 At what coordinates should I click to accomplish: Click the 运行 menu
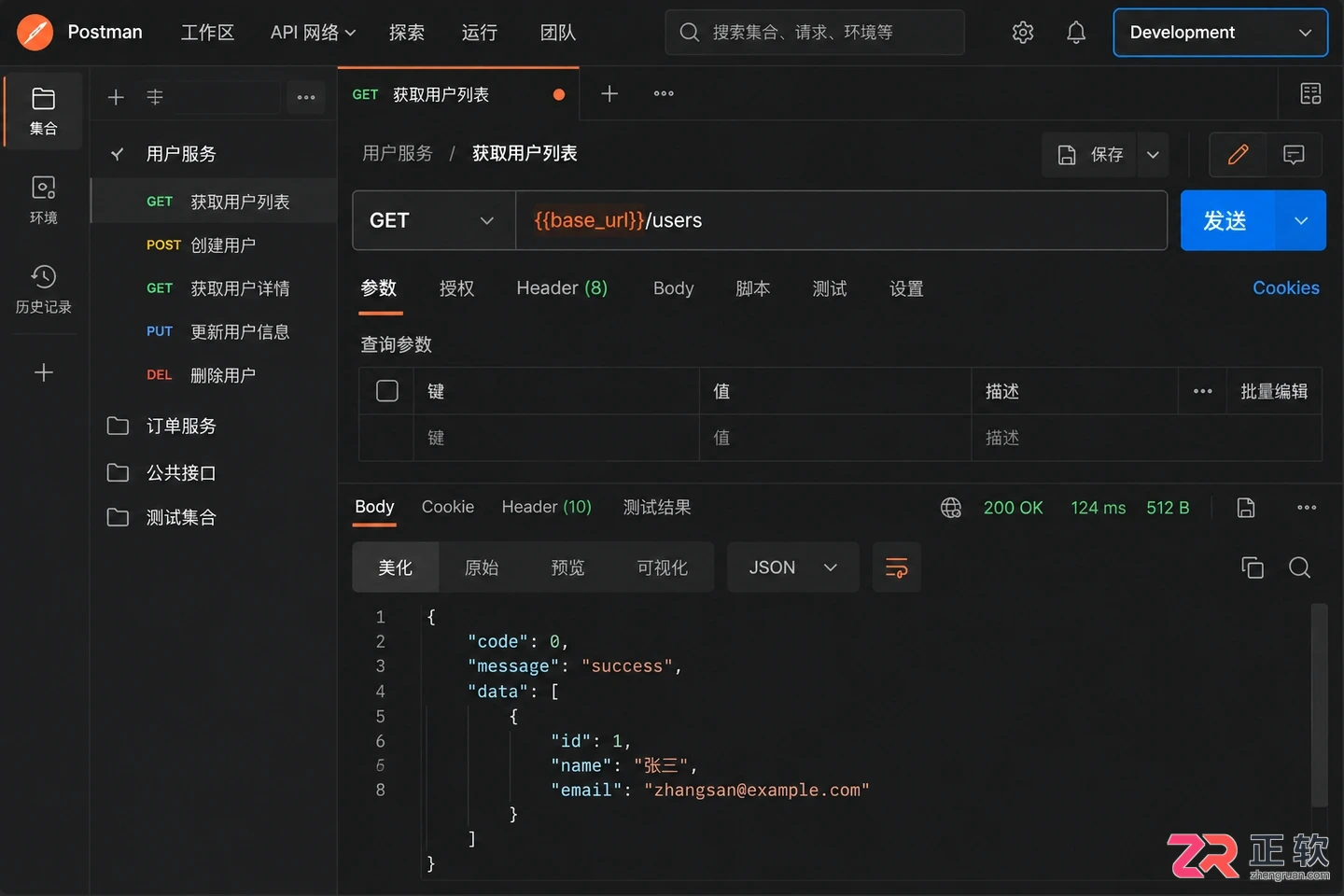coord(480,33)
